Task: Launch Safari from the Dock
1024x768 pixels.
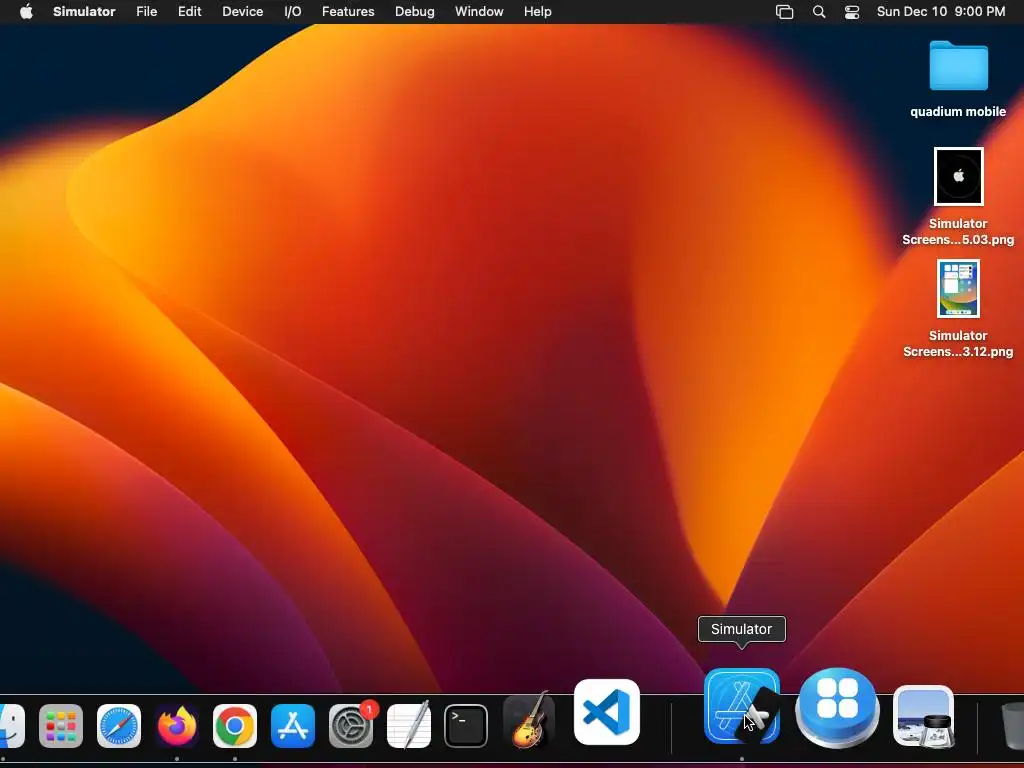Action: [x=119, y=726]
